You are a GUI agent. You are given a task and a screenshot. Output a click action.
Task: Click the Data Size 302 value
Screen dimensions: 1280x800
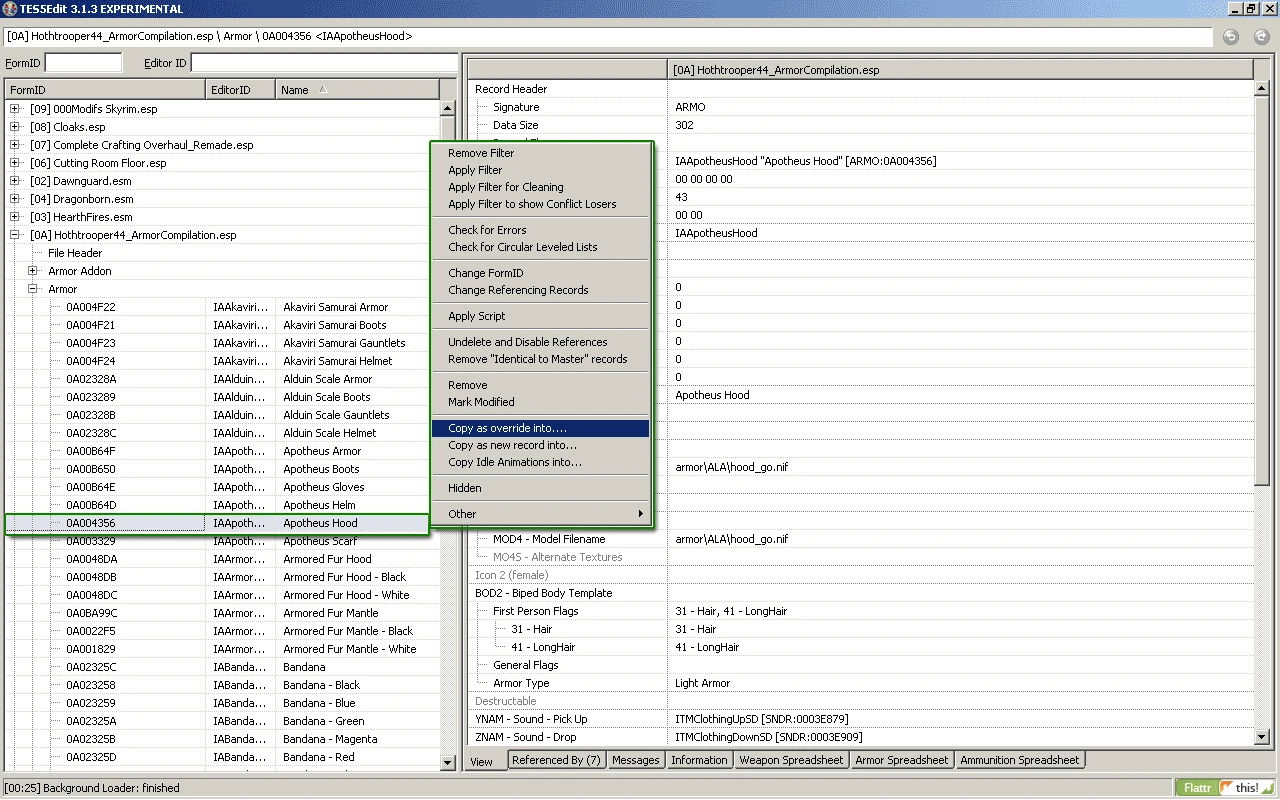pos(685,125)
